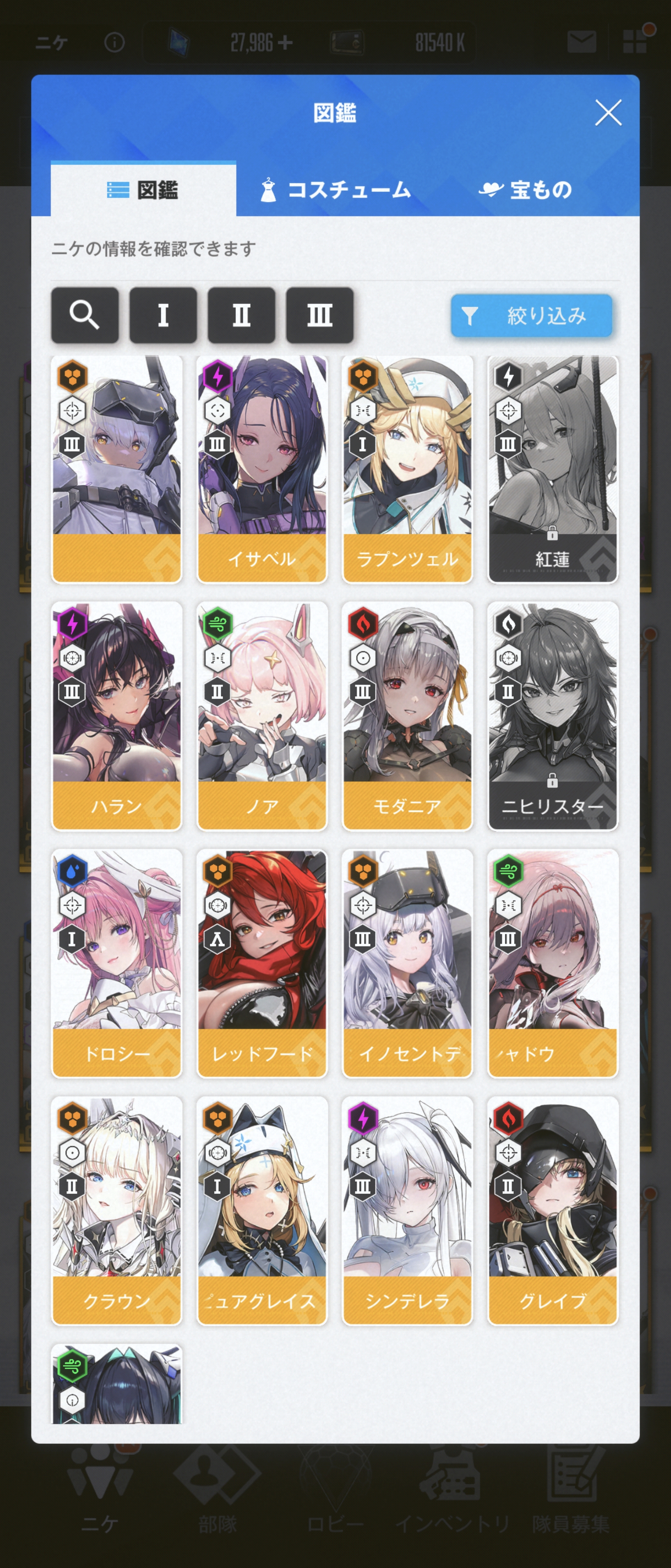Select the イサベル character card
Image resolution: width=671 pixels, height=1568 pixels.
[x=262, y=469]
